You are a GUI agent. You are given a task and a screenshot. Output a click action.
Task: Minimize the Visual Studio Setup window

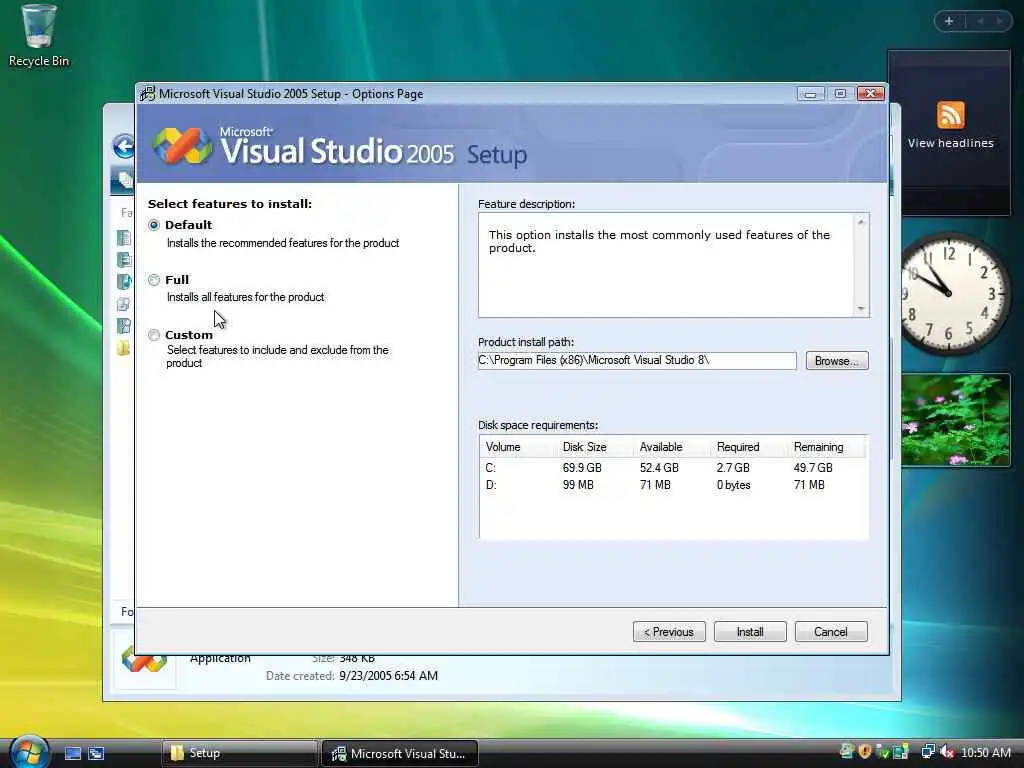pyautogui.click(x=810, y=93)
